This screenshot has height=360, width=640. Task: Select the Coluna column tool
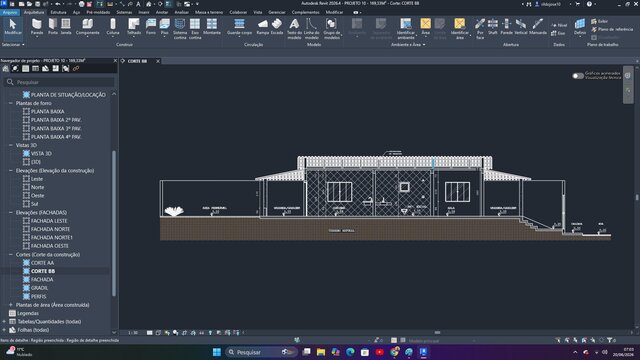[113, 27]
